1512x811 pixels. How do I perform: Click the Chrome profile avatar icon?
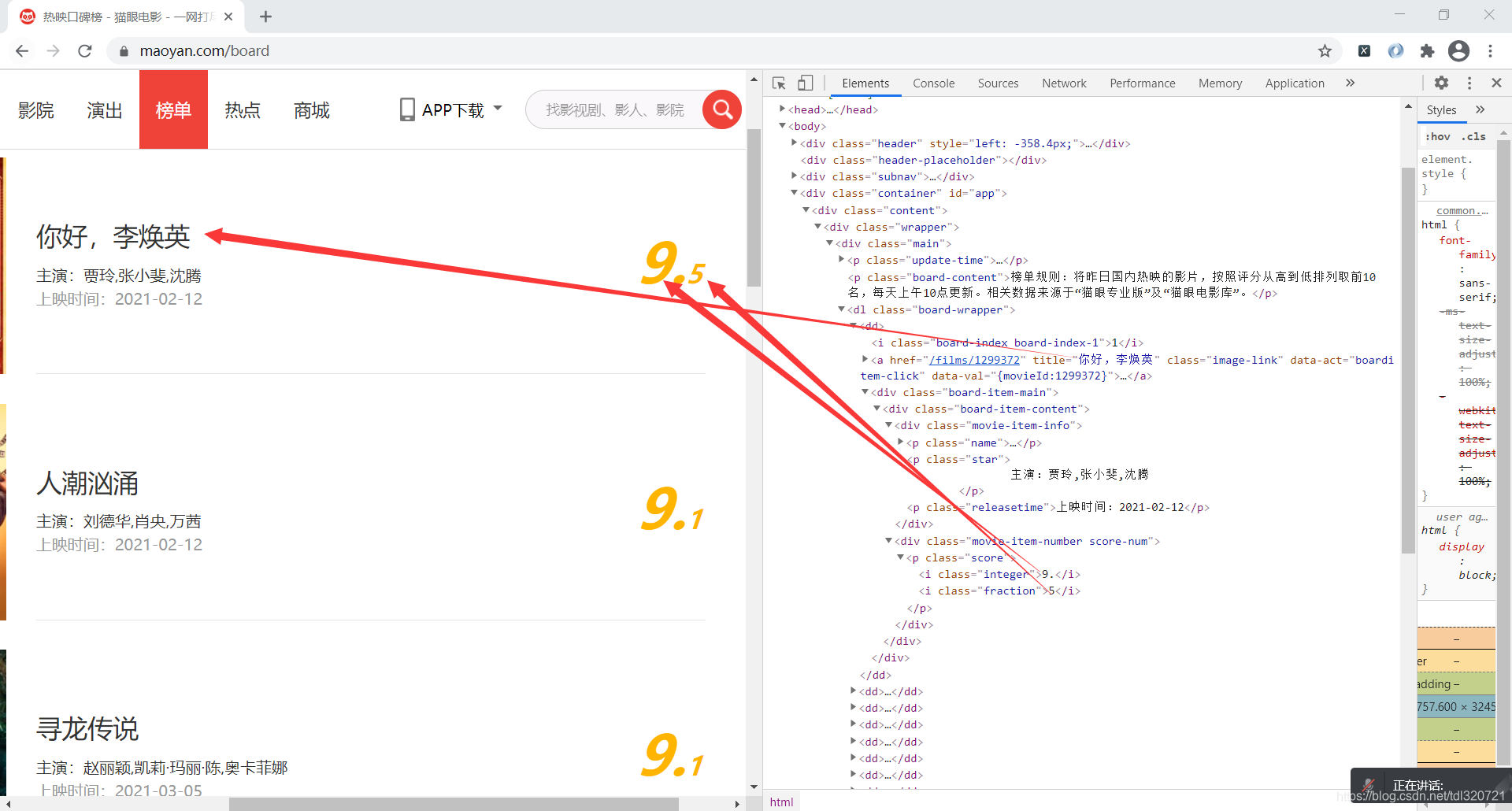pos(1459,50)
